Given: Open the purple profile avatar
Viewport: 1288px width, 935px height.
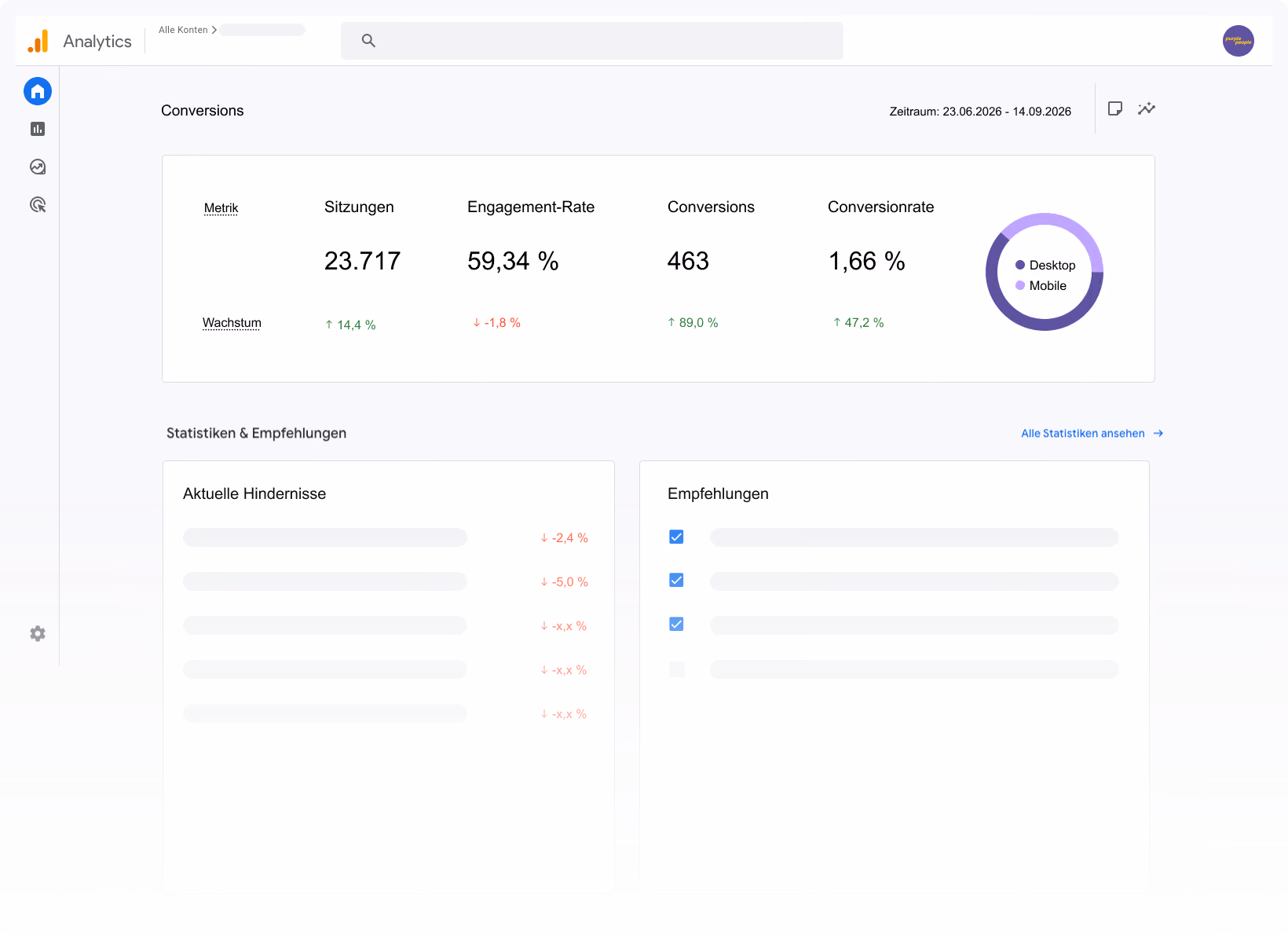Looking at the screenshot, I should coord(1239,41).
